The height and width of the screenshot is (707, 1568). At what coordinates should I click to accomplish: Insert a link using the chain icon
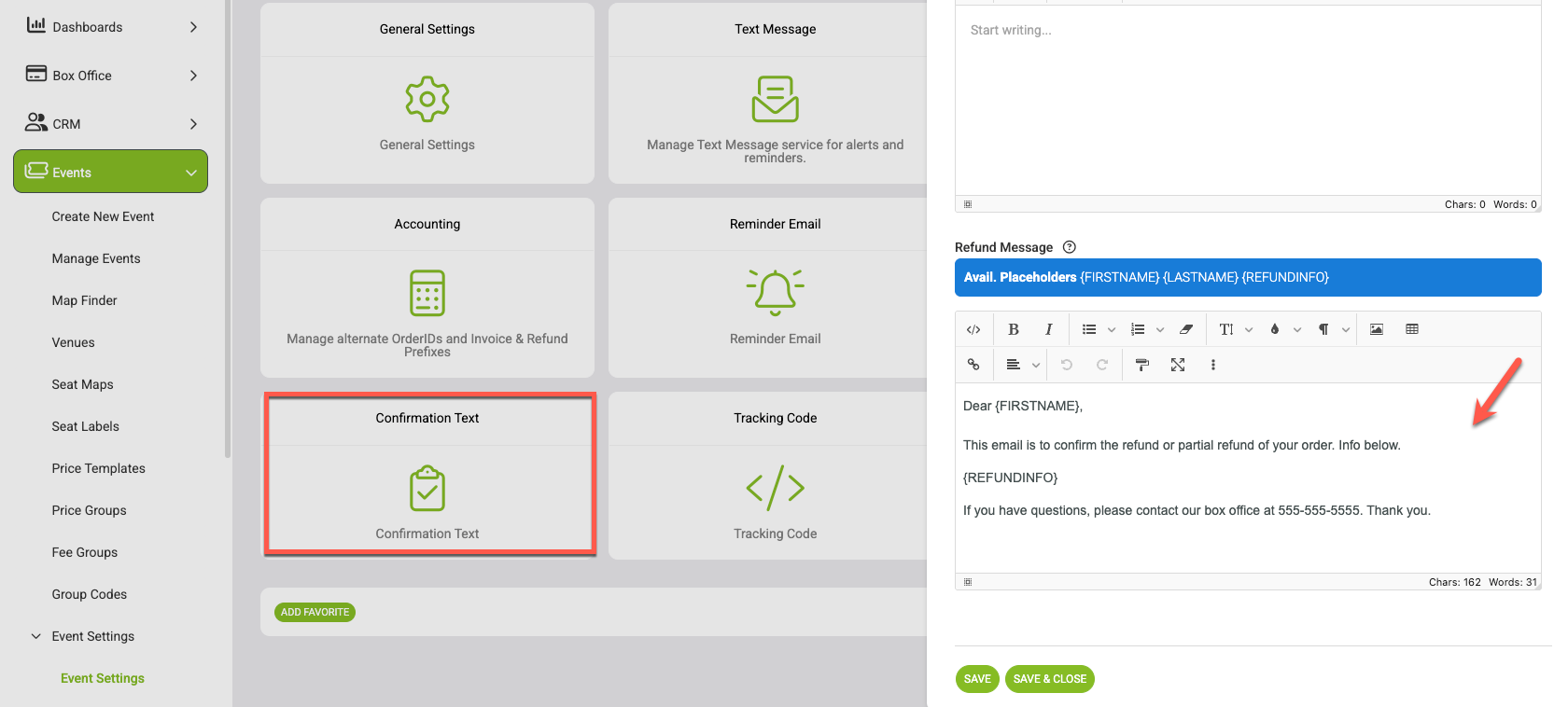(973, 365)
